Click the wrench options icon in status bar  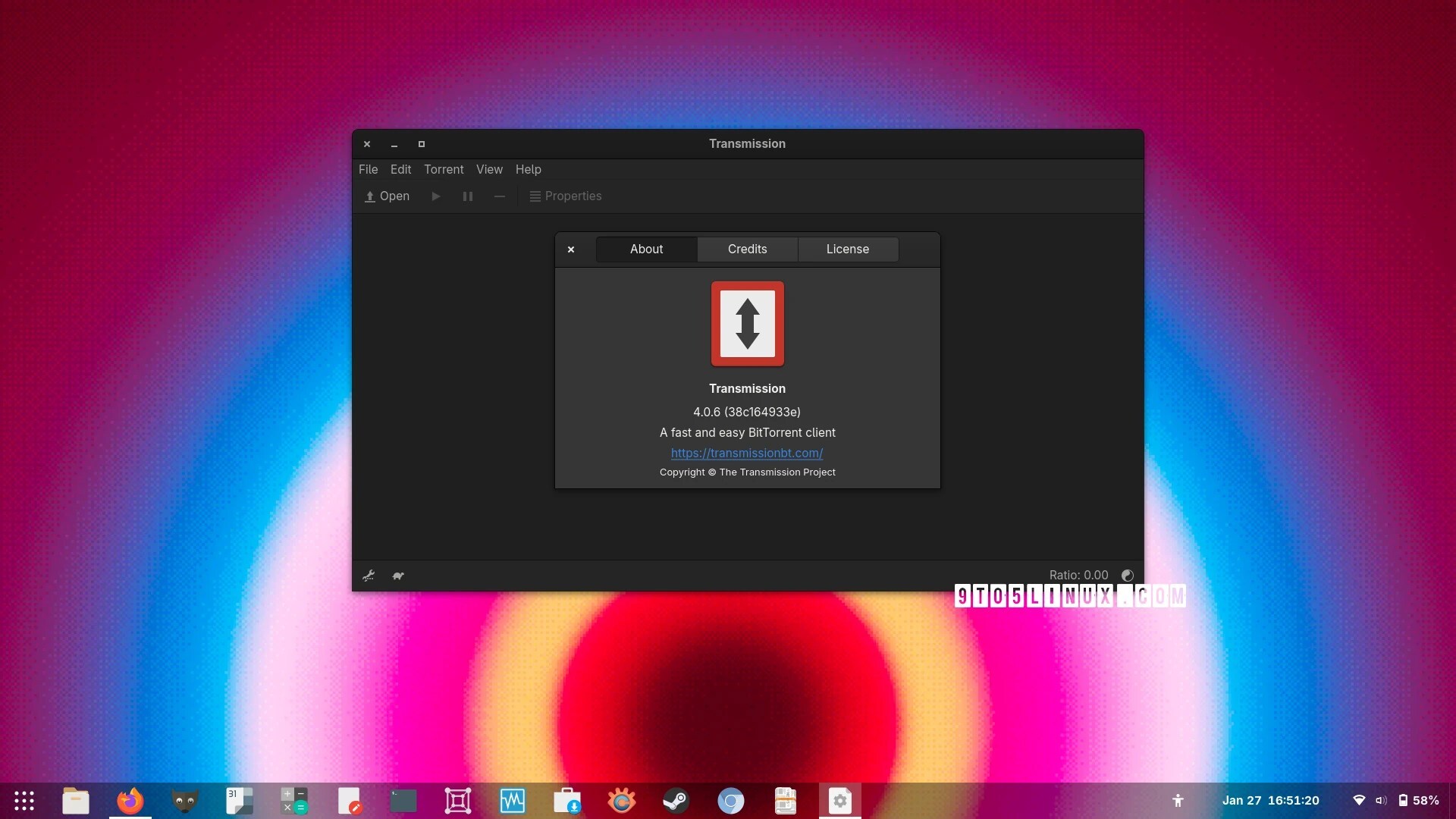(x=369, y=575)
